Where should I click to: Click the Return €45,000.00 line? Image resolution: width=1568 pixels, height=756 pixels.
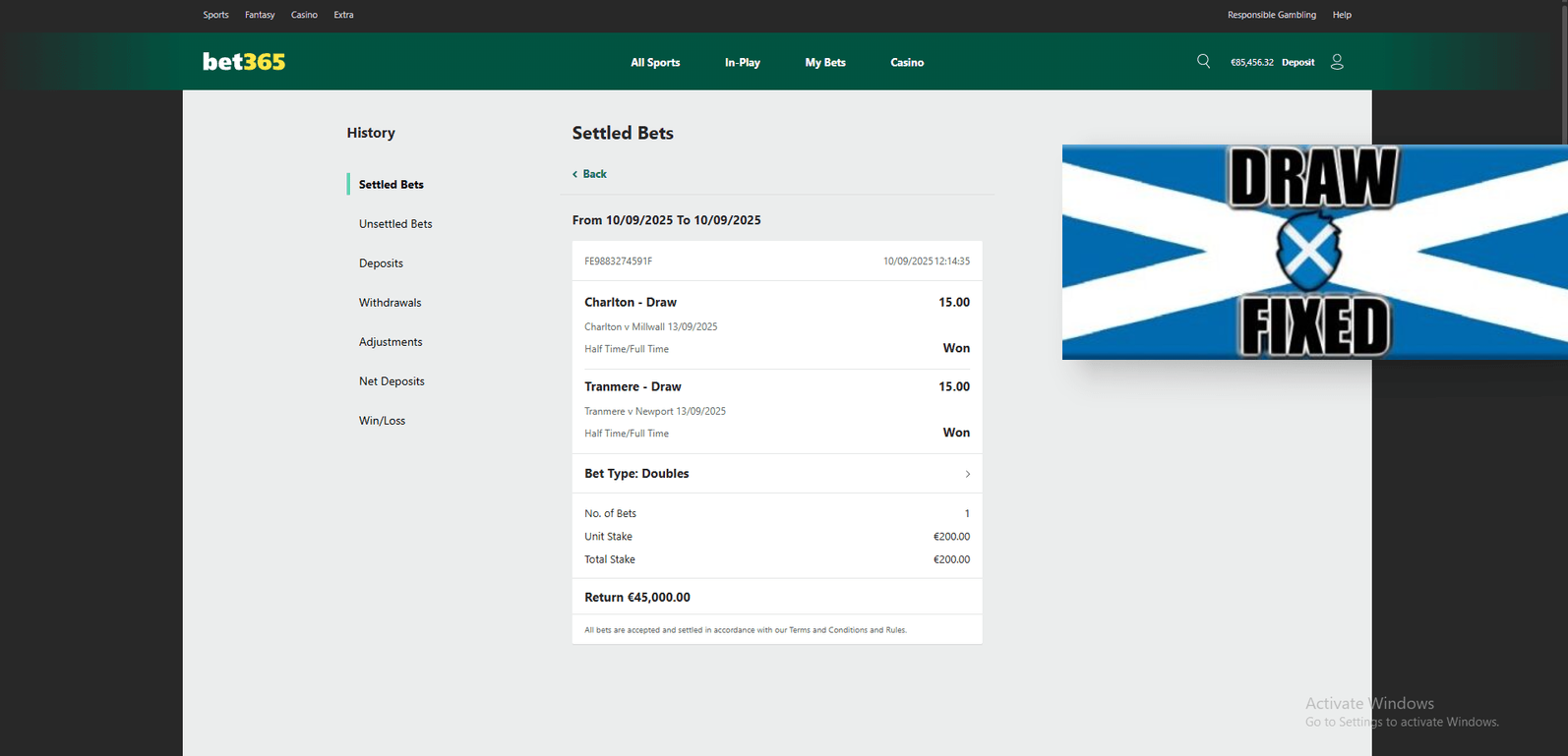(637, 597)
